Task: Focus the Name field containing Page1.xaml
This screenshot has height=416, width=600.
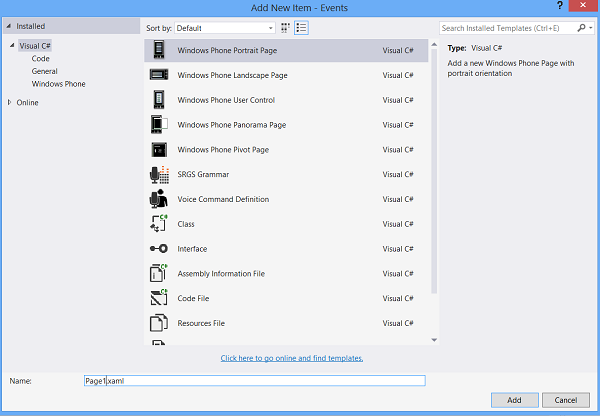Action: pos(254,381)
